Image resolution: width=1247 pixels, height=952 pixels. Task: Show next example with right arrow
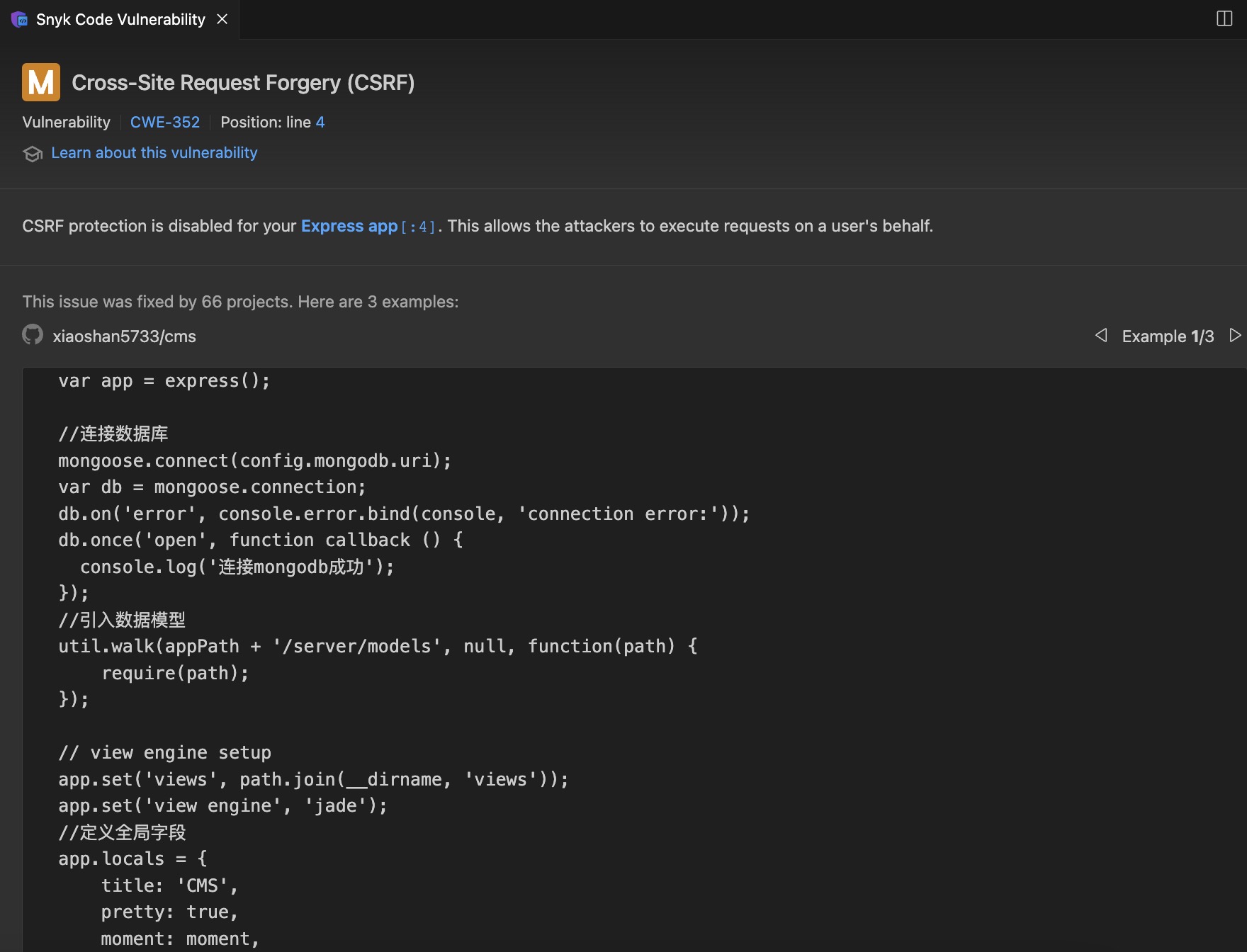point(1235,335)
